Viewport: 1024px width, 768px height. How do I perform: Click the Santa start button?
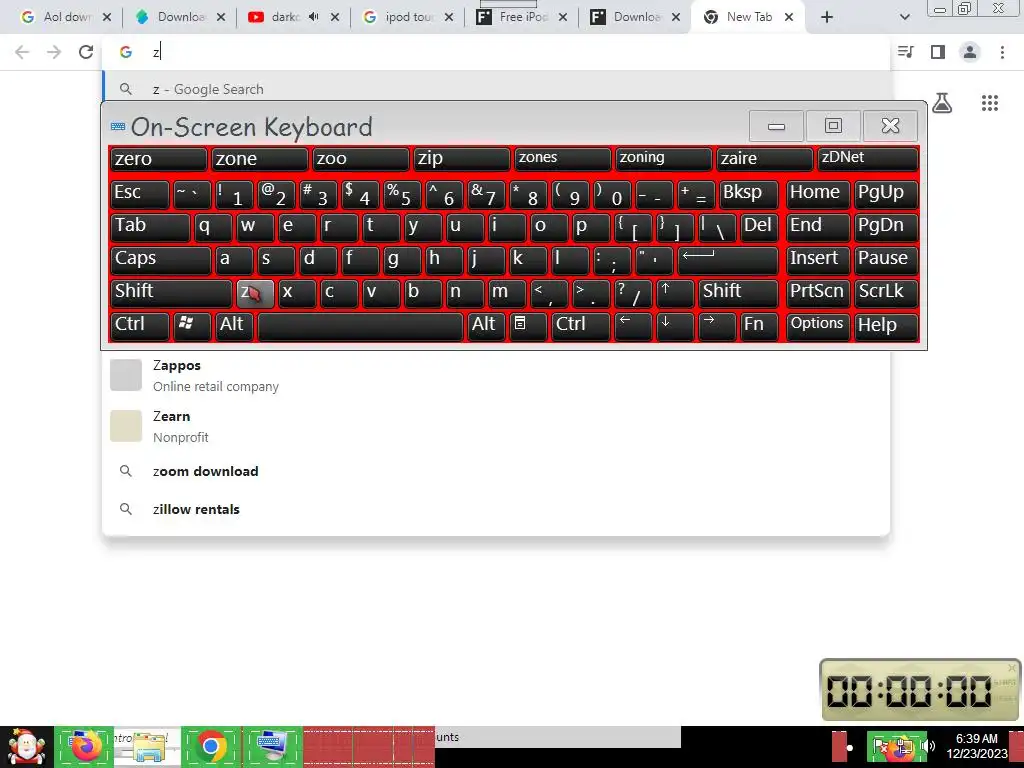pos(27,746)
